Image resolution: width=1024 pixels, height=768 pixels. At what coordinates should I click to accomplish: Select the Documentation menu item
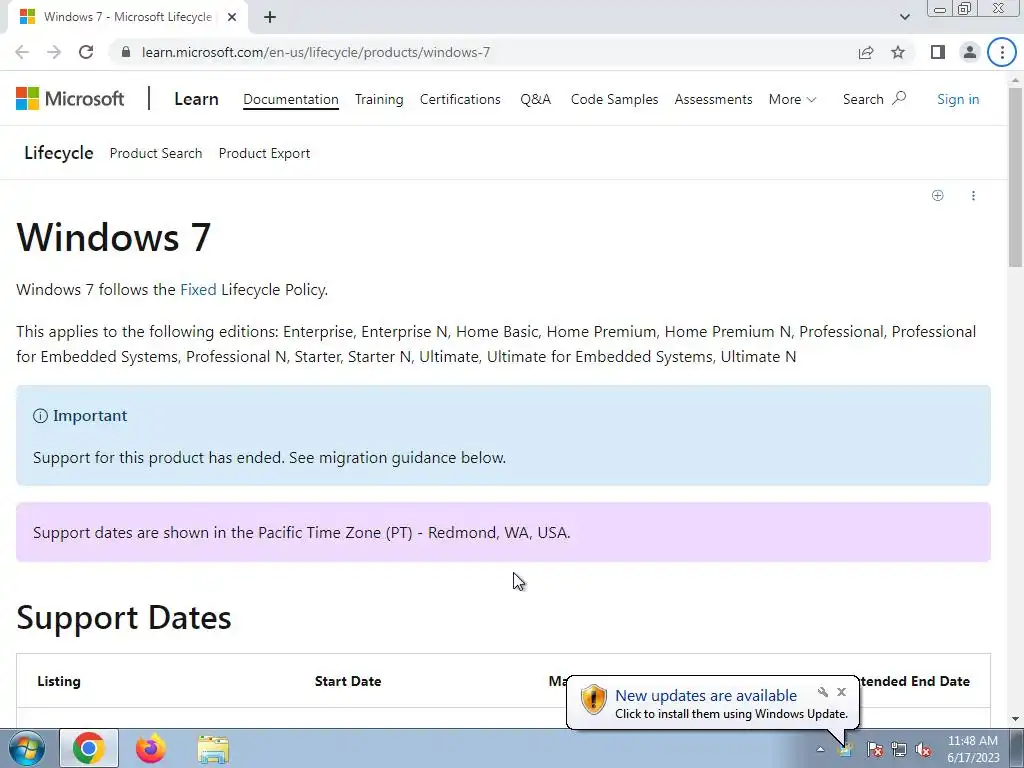(291, 99)
